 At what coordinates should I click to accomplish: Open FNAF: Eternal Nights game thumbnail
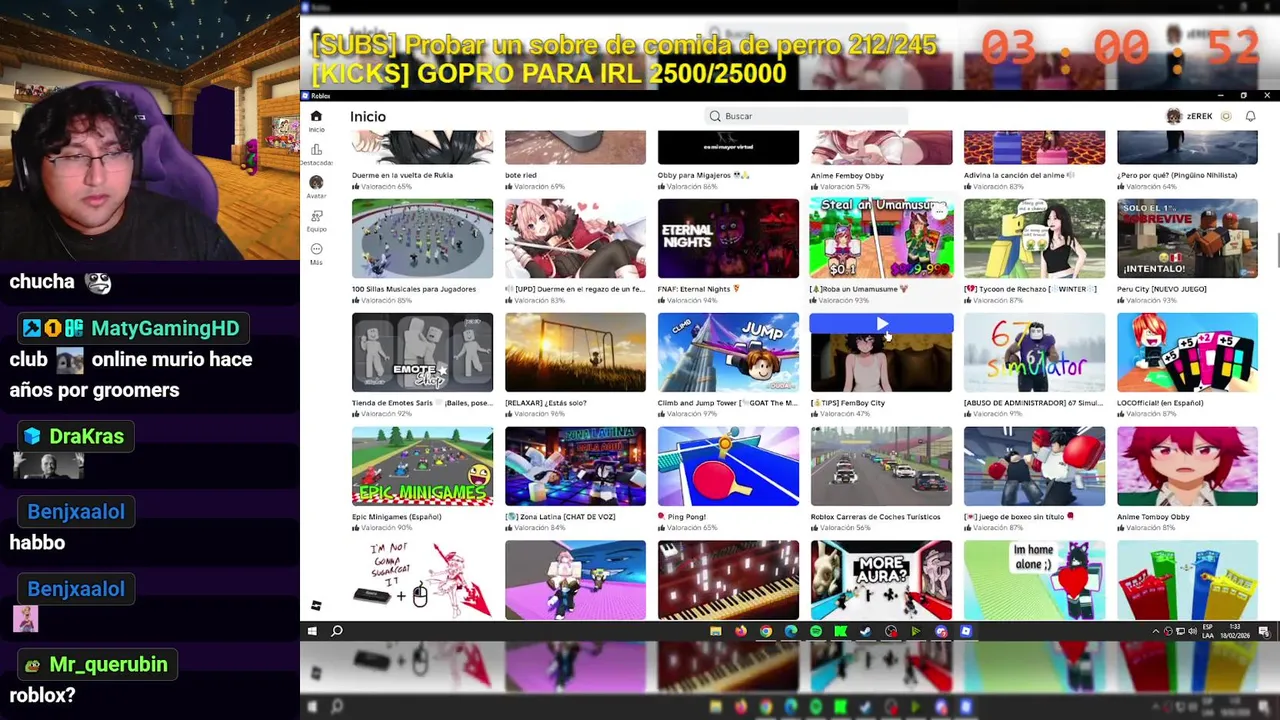click(x=728, y=238)
